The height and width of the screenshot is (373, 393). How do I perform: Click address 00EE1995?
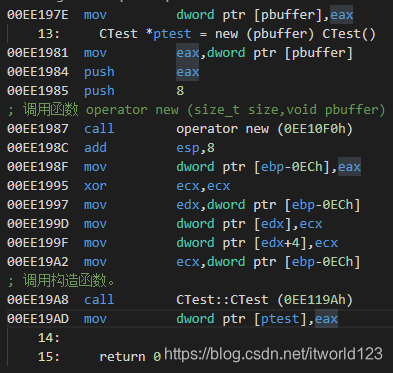(38, 186)
